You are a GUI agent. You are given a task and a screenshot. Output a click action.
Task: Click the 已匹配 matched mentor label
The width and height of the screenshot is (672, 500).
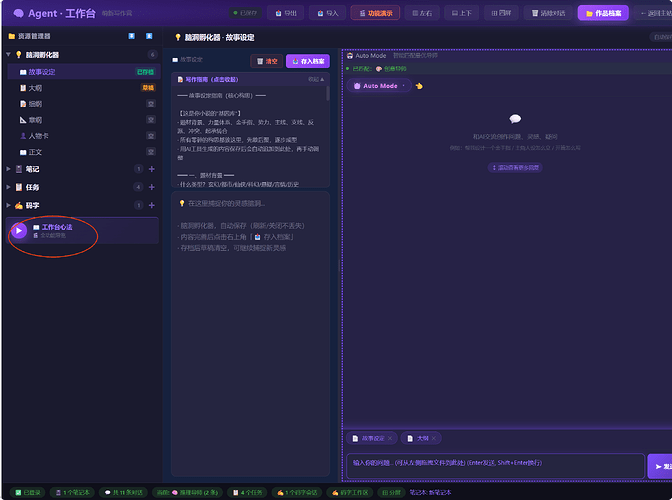tap(379, 69)
